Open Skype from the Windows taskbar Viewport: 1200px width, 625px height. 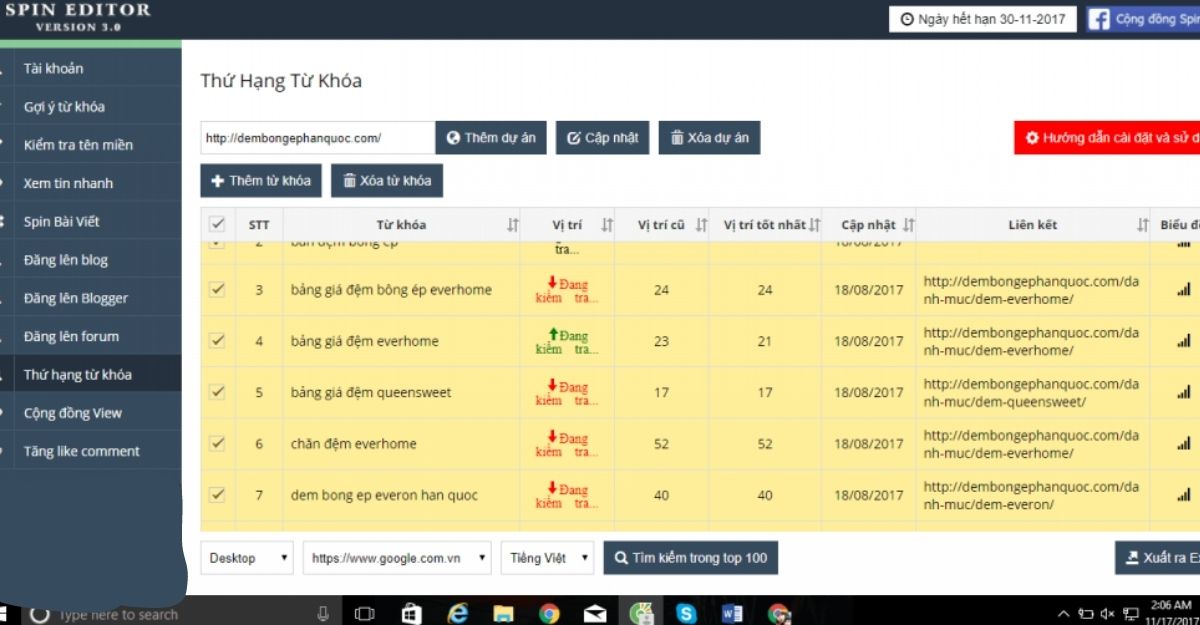tap(685, 613)
